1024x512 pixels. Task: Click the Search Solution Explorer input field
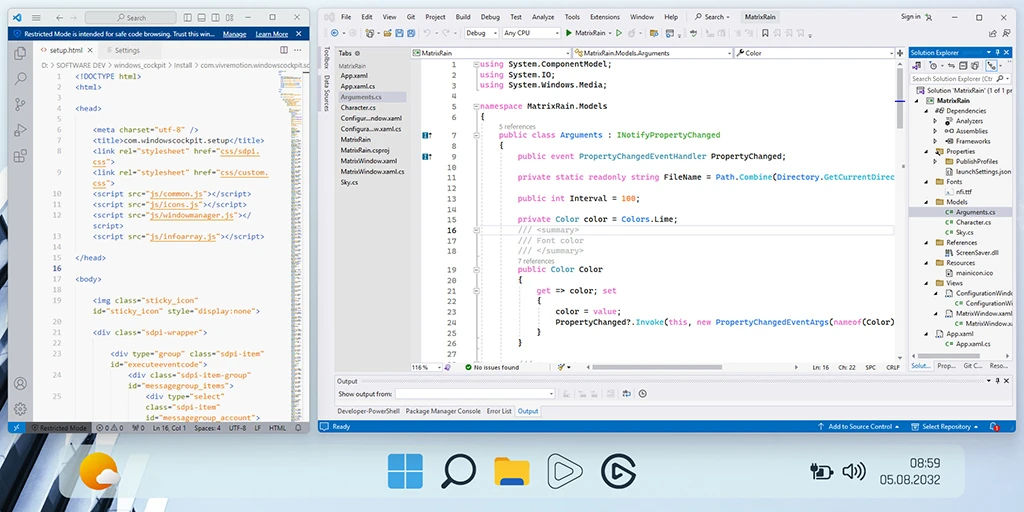tap(950, 78)
